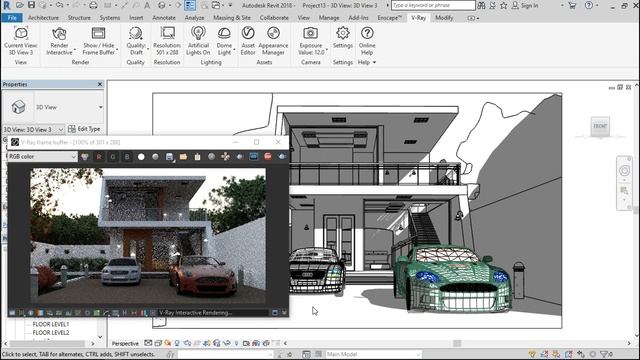Click the search keyword input field
Screen dimensions: 640x360
433,5
